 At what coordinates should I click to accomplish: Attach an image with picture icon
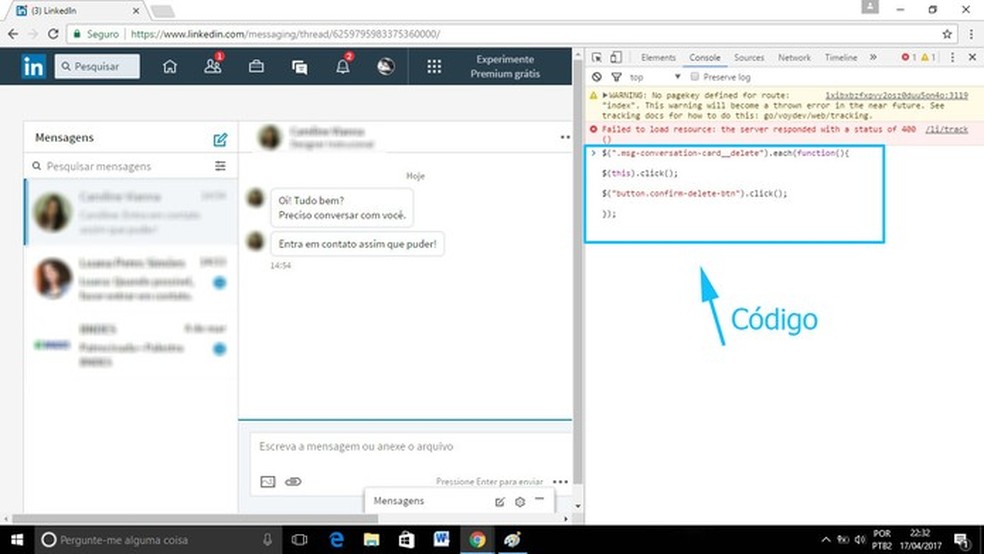267,481
